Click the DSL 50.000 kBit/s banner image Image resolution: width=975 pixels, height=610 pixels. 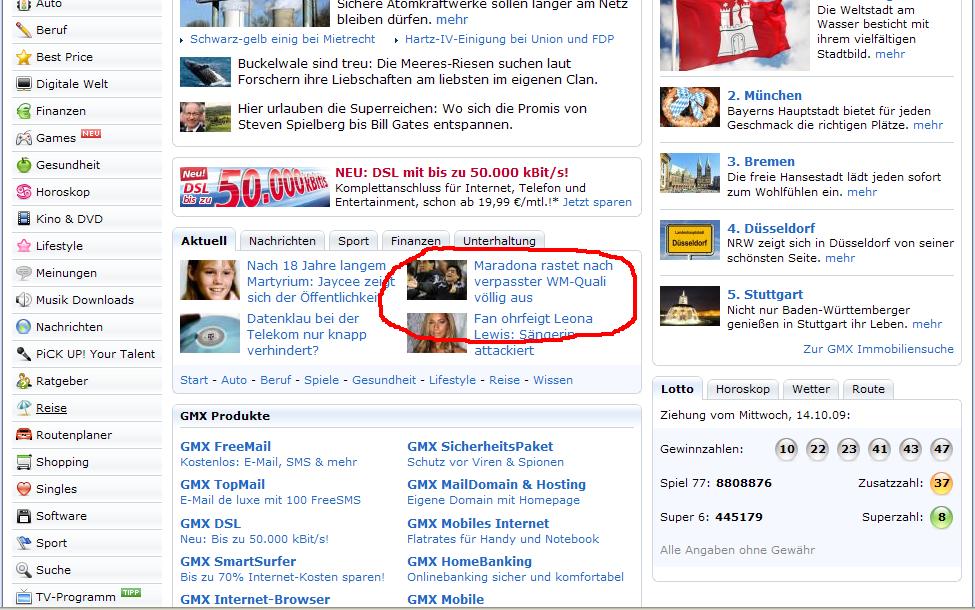(255, 187)
